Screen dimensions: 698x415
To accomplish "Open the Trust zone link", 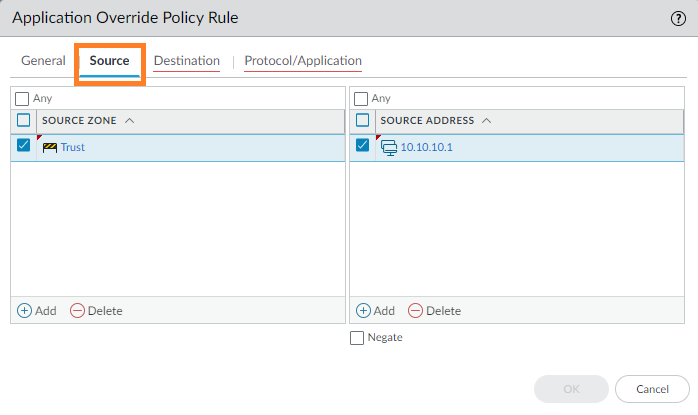I will coord(72,147).
